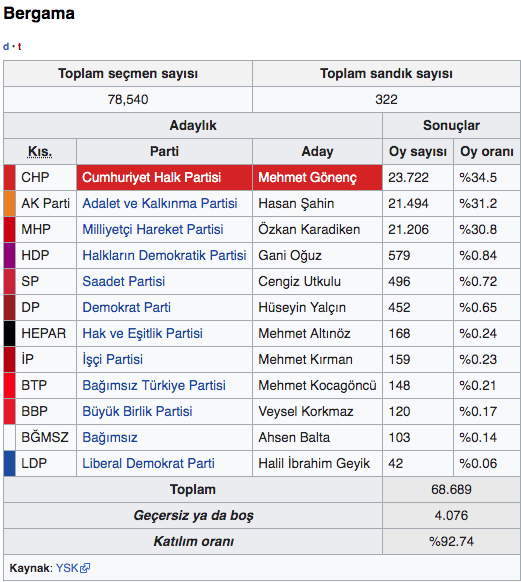Click the vote share %34.5
Image resolution: width=521 pixels, height=582 pixels.
pos(478,177)
